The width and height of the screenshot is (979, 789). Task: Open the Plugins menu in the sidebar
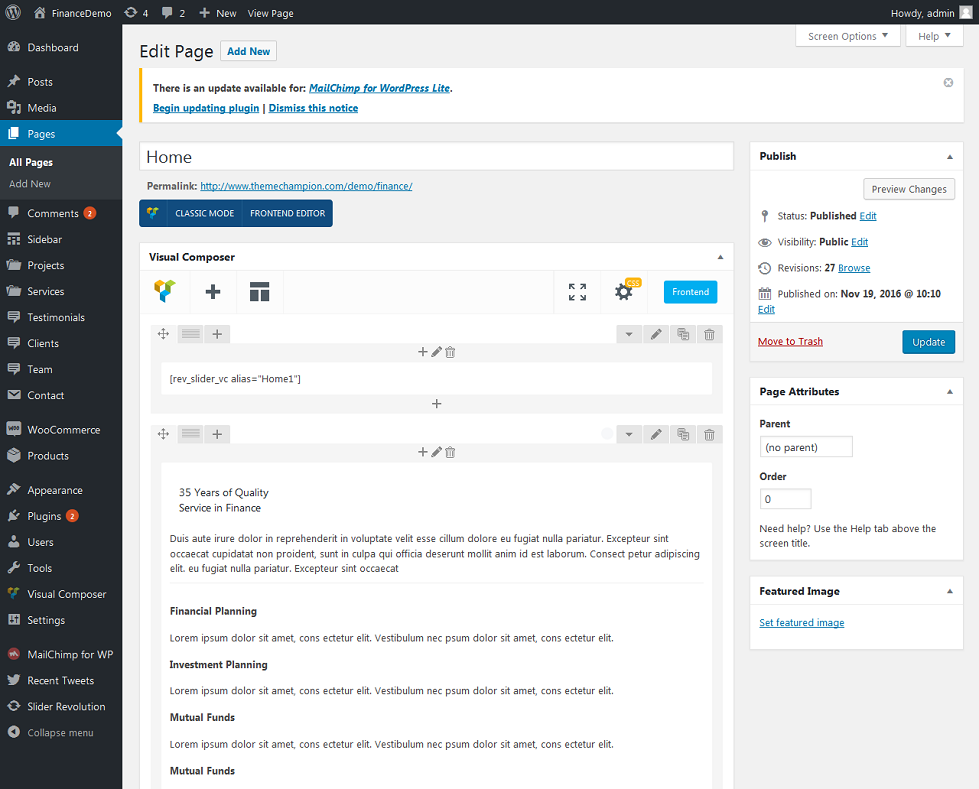pyautogui.click(x=44, y=516)
